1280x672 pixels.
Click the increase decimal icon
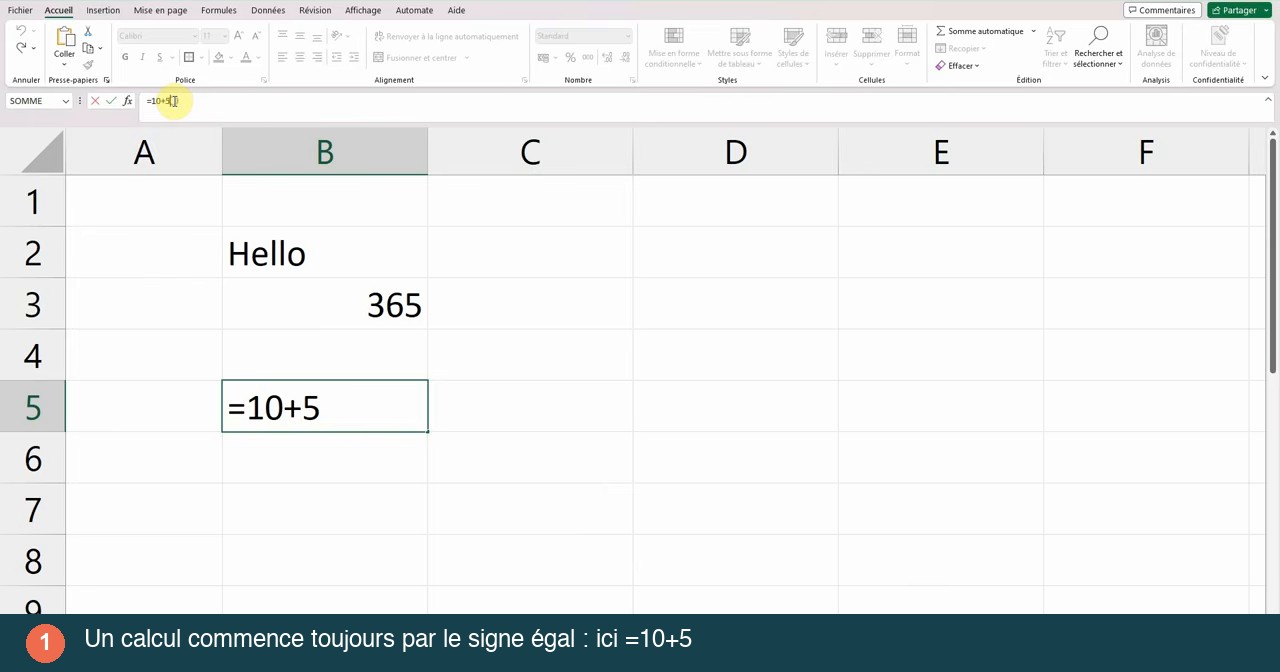[607, 58]
